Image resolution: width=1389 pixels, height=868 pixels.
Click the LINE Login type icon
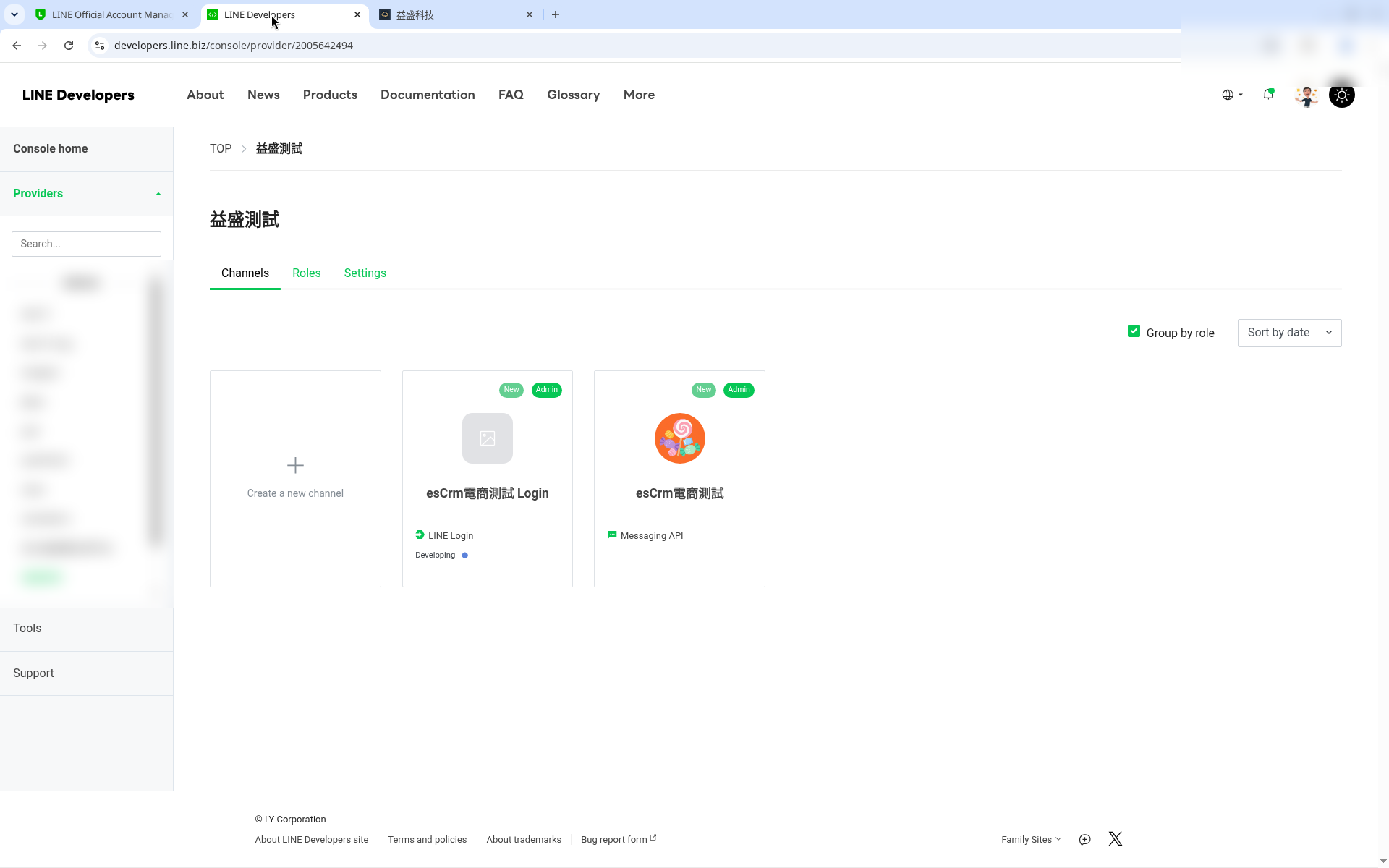point(420,535)
